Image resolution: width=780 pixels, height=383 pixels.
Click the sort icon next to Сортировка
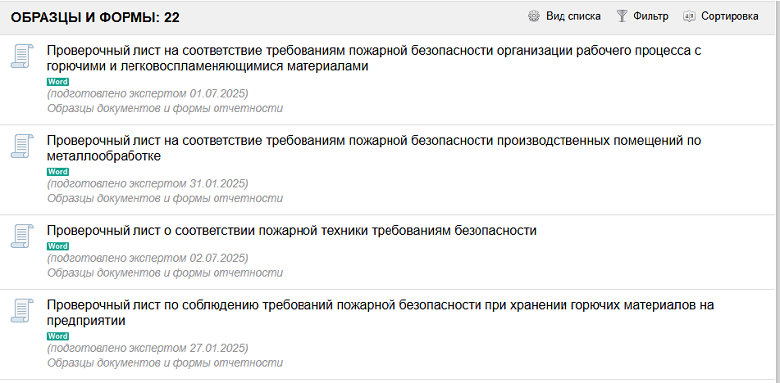coord(689,16)
